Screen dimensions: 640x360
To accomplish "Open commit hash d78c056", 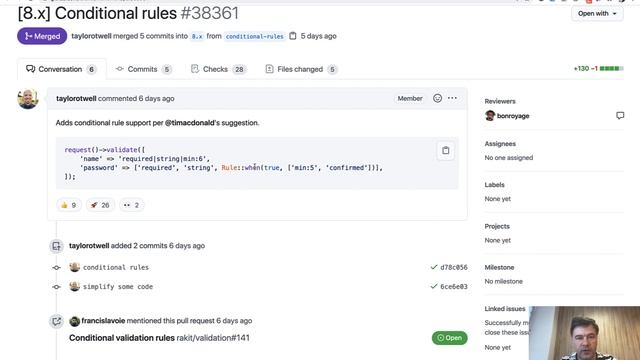I will pos(454,267).
